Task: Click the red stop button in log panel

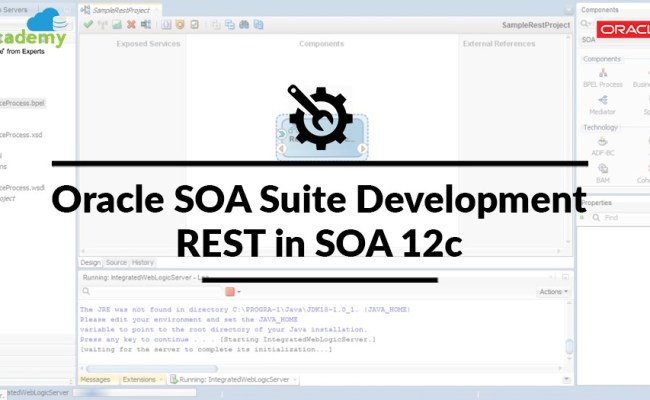Action: tap(230, 291)
